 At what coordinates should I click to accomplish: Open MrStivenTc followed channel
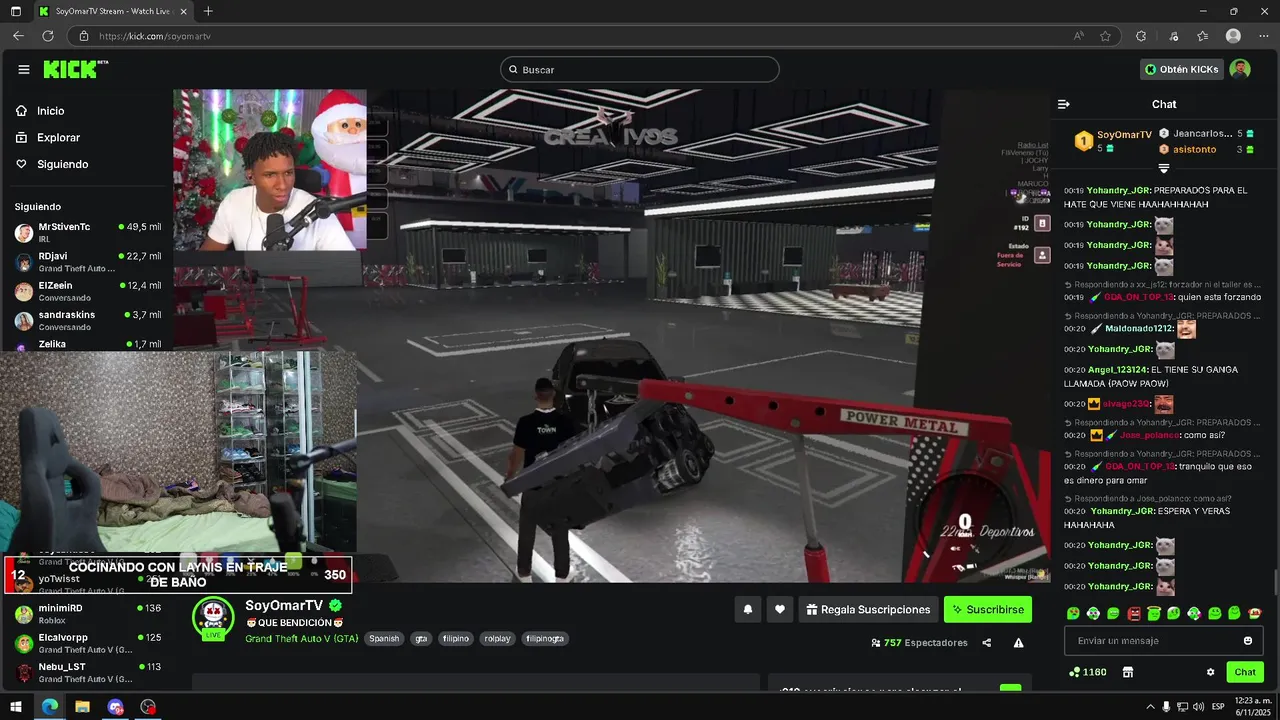coord(88,232)
